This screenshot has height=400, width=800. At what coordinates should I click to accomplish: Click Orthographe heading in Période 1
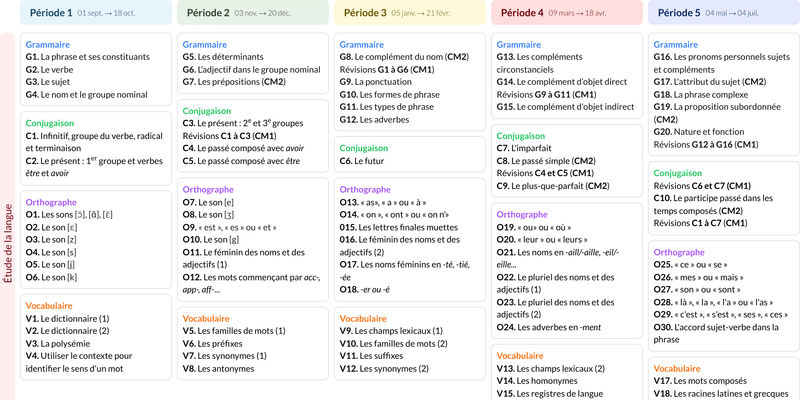tap(51, 202)
